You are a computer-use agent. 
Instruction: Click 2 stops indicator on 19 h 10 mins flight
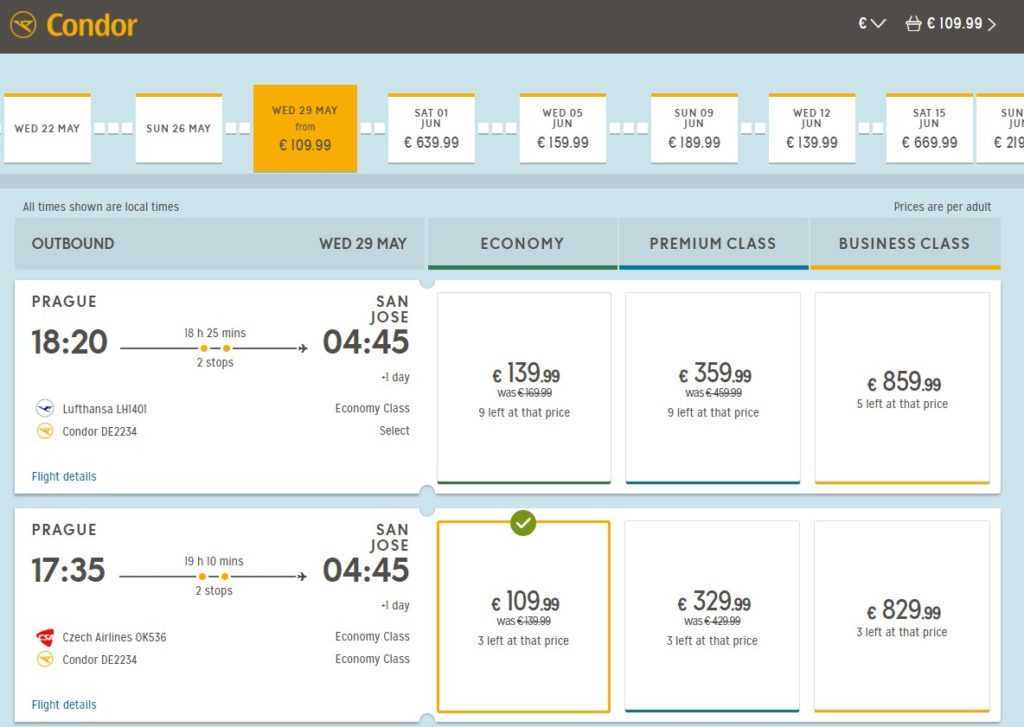pos(214,590)
